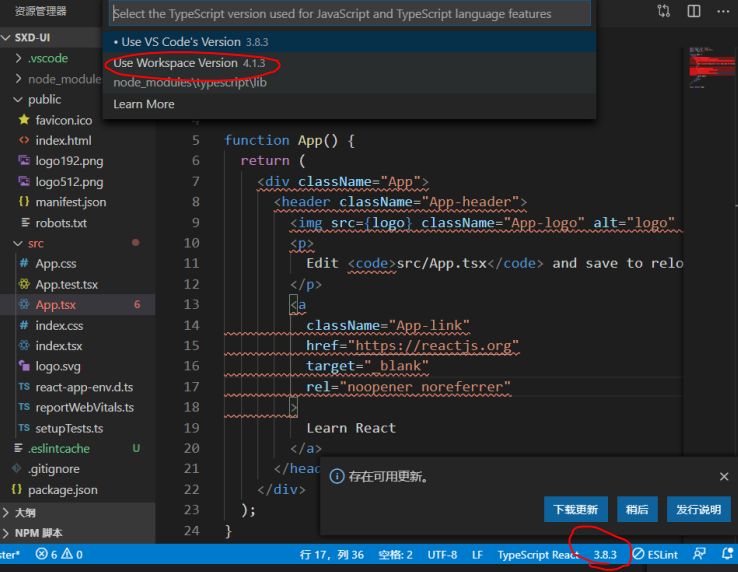Click 稍后 later button
The width and height of the screenshot is (738, 572).
point(637,509)
